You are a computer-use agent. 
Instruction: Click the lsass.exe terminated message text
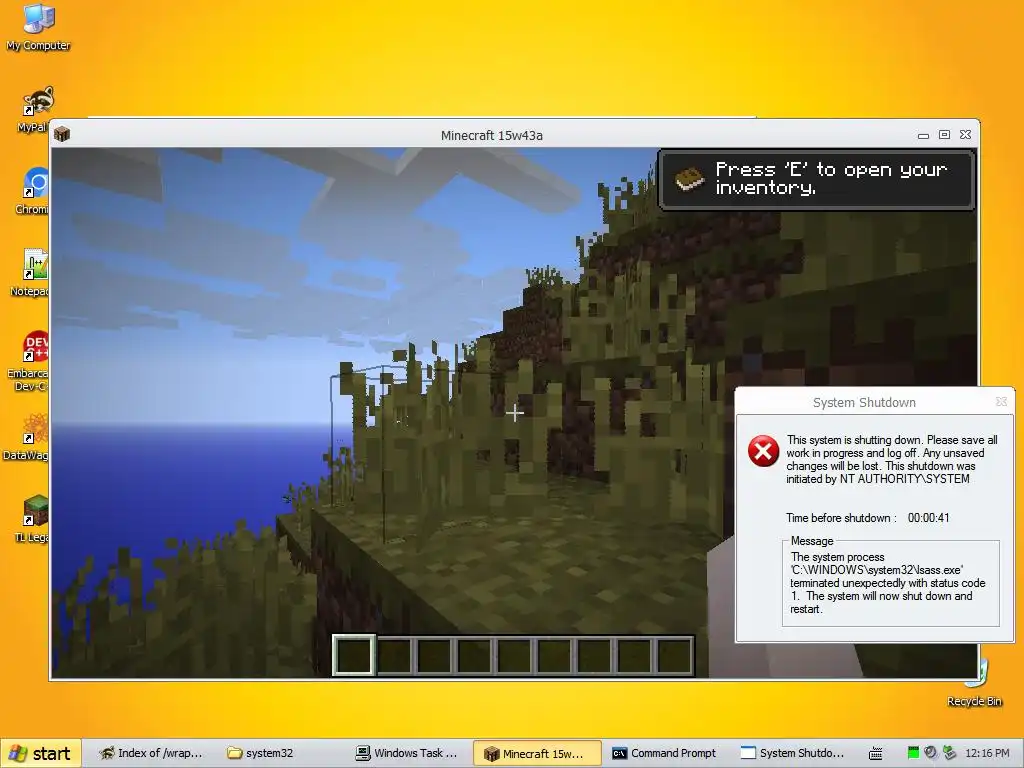pos(888,583)
